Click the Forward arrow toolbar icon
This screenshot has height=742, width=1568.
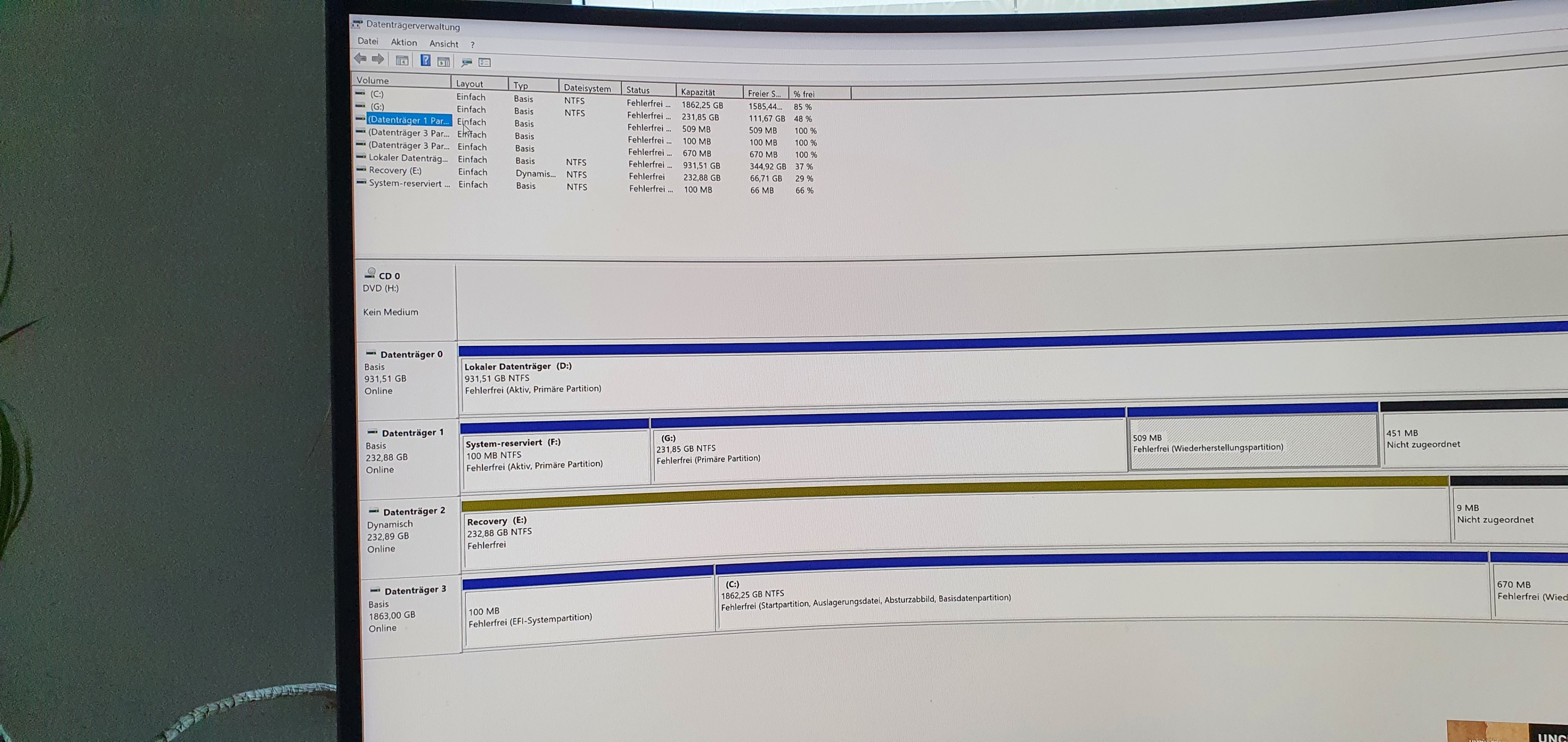coord(378,59)
